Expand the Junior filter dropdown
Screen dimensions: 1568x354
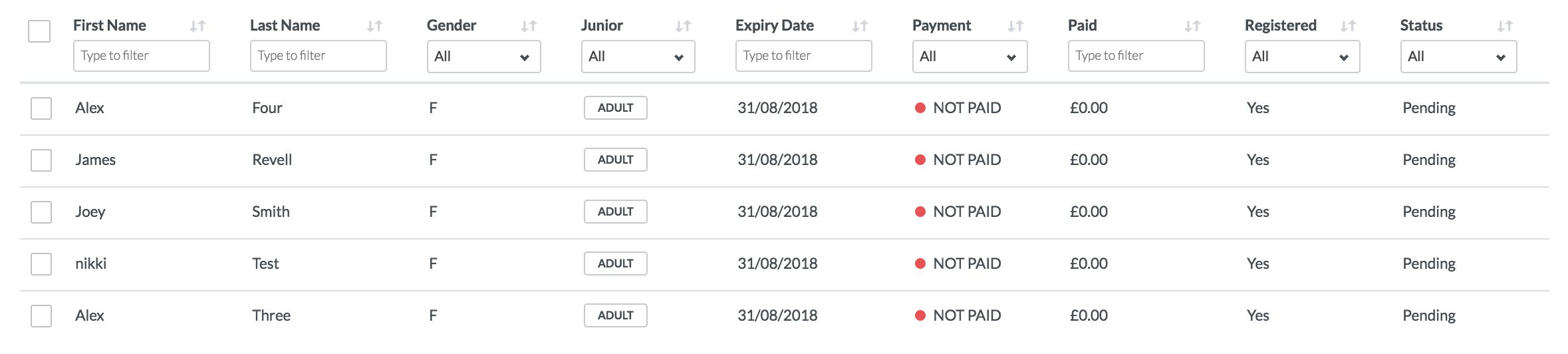(638, 57)
